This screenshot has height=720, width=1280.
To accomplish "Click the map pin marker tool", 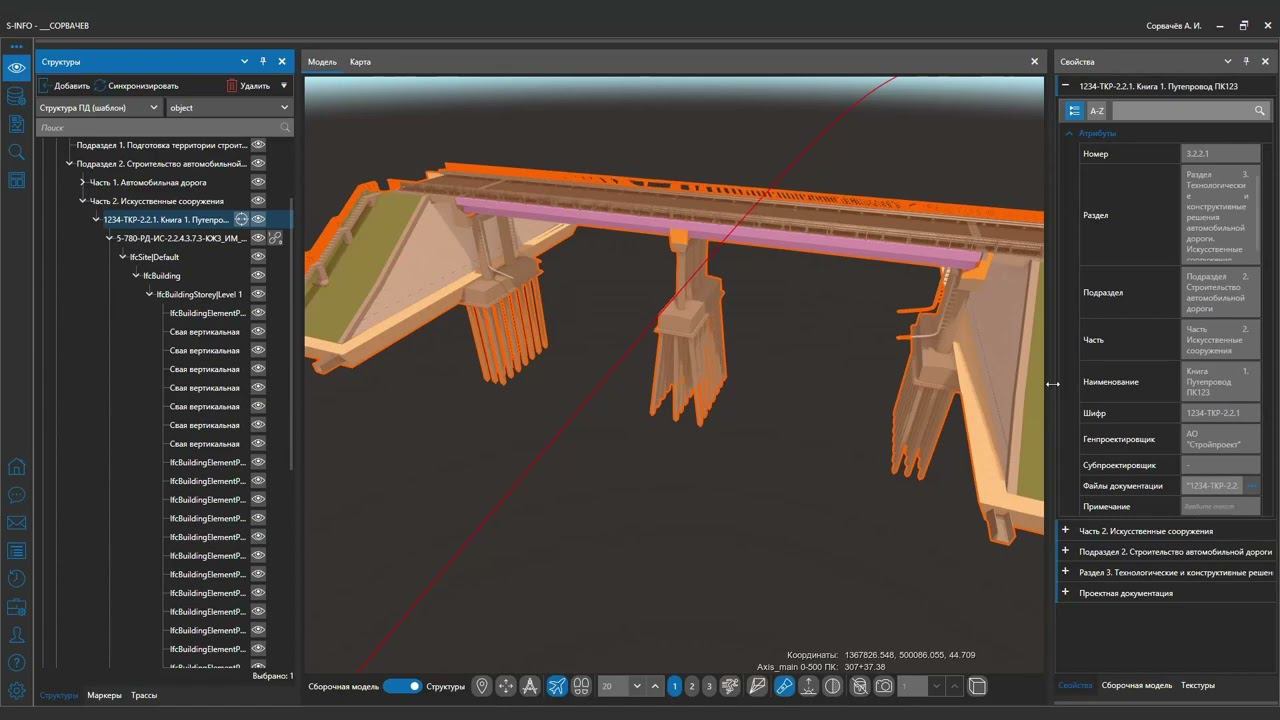I will 482,686.
